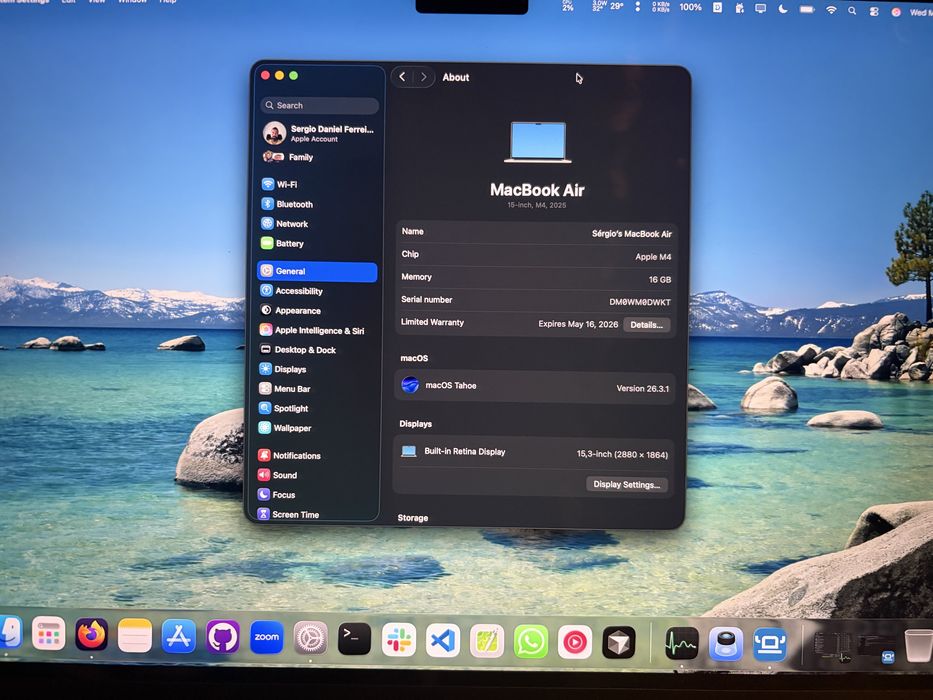Open Launchpad apps grid in Dock
Image resolution: width=933 pixels, height=700 pixels.
click(x=48, y=634)
